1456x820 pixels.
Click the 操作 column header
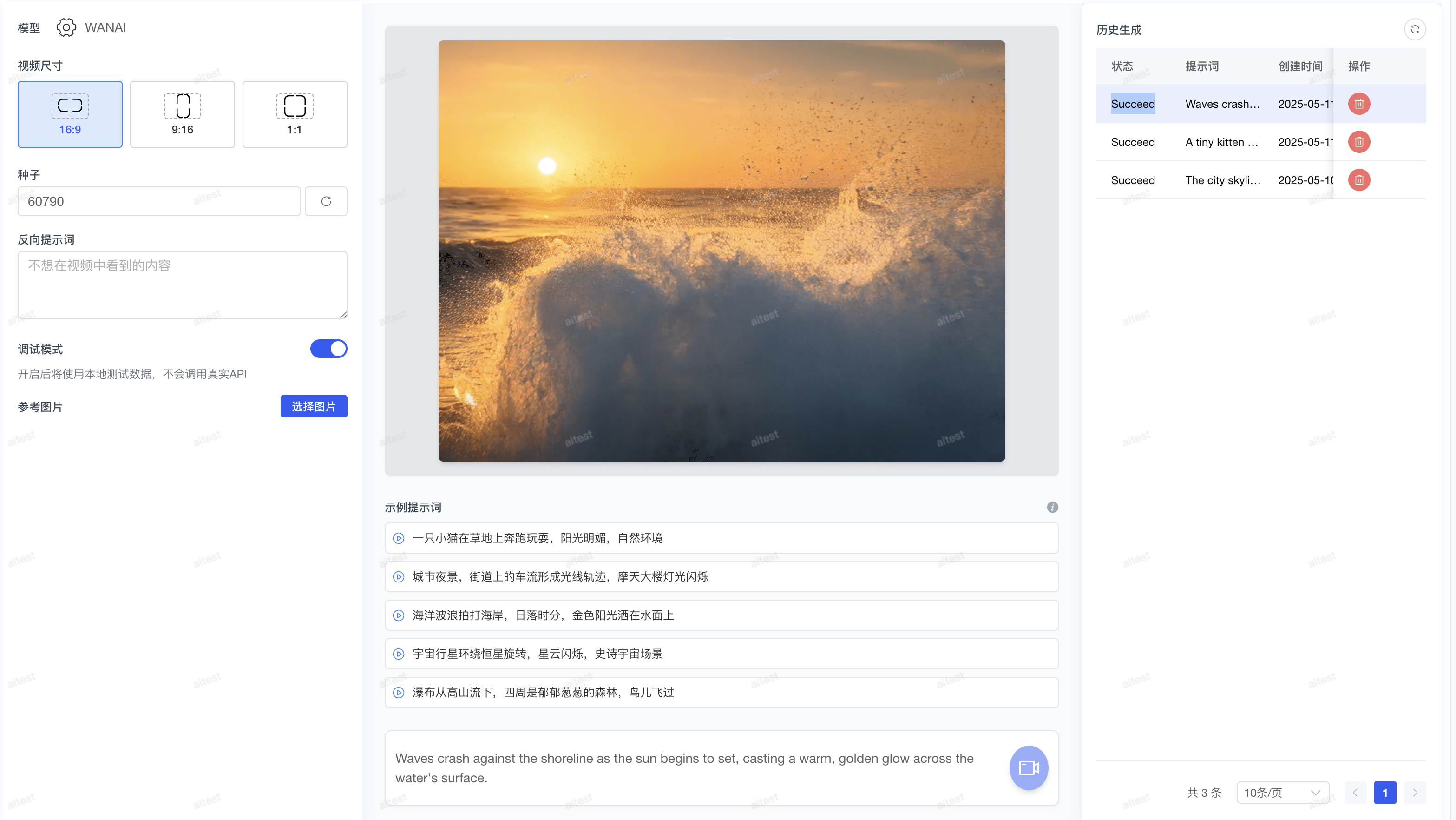click(1359, 66)
